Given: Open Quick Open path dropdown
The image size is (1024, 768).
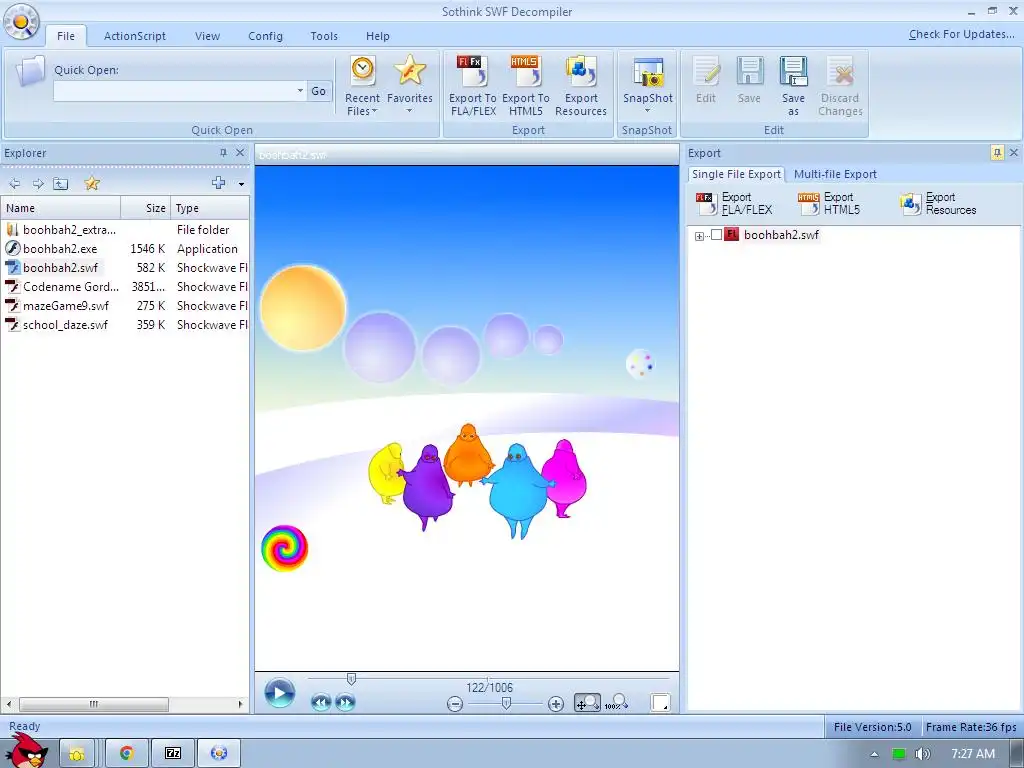Looking at the screenshot, I should [300, 91].
